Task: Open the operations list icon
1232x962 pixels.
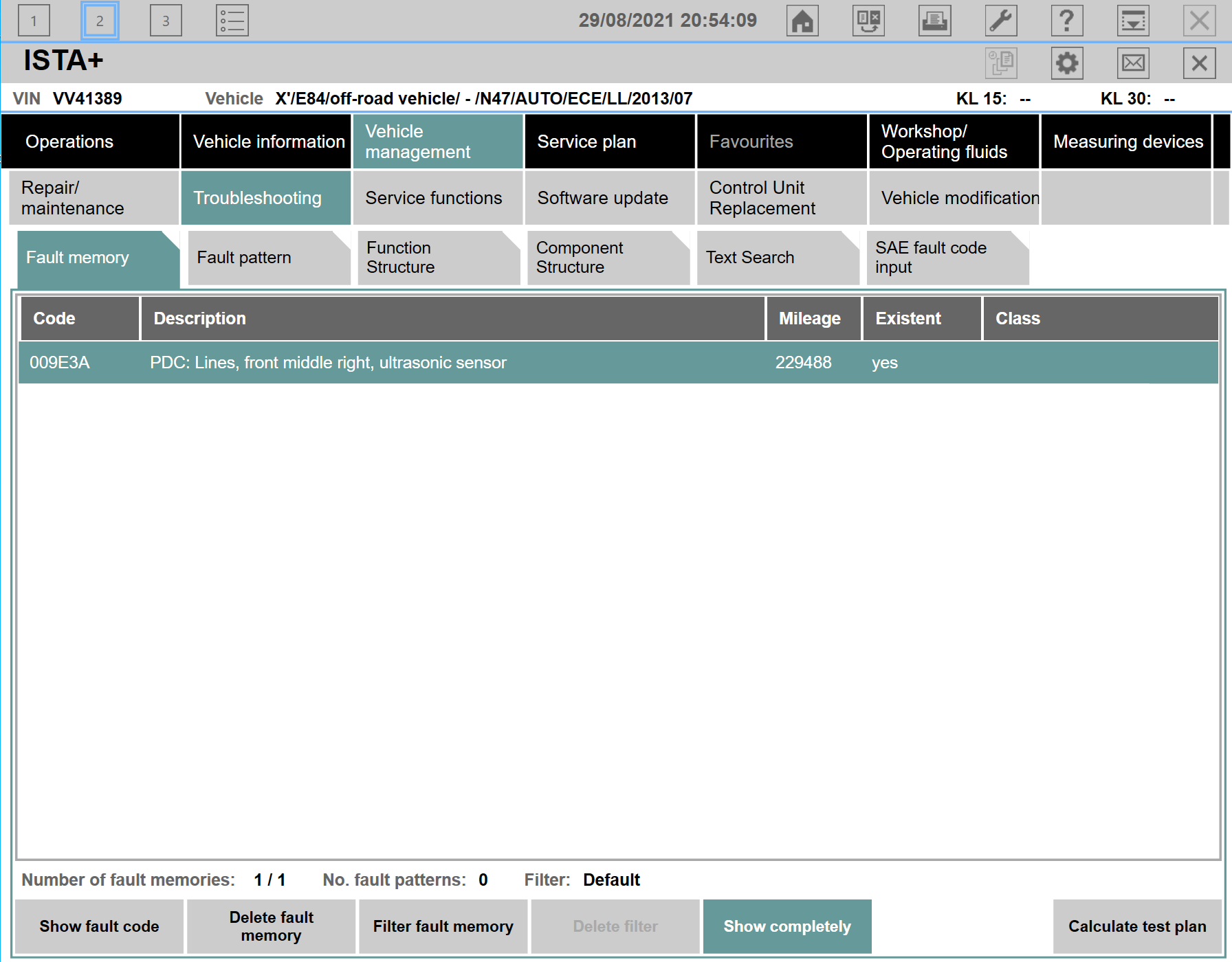Action: [x=232, y=21]
